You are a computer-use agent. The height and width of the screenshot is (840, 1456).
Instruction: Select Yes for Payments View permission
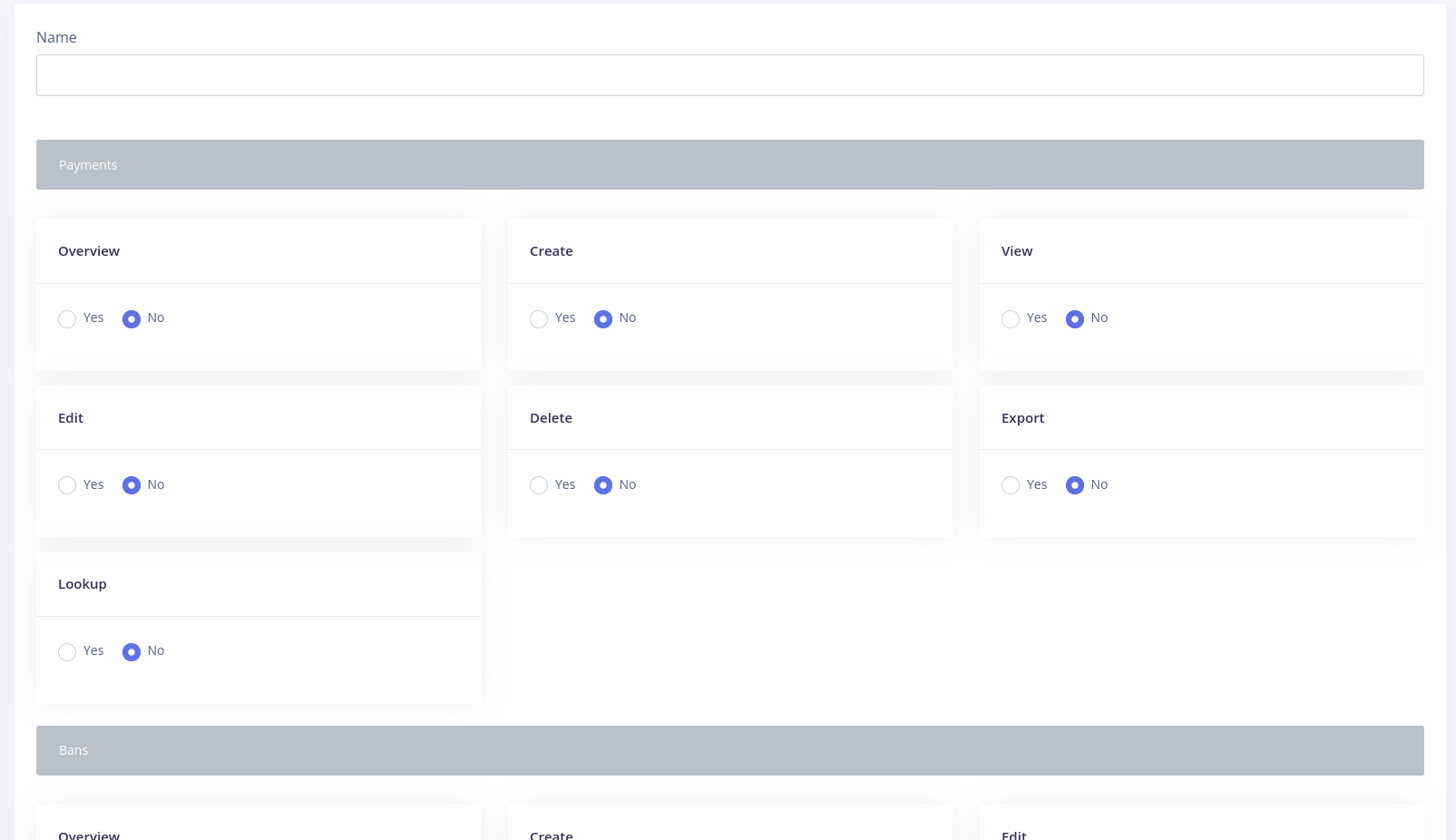pos(1011,319)
